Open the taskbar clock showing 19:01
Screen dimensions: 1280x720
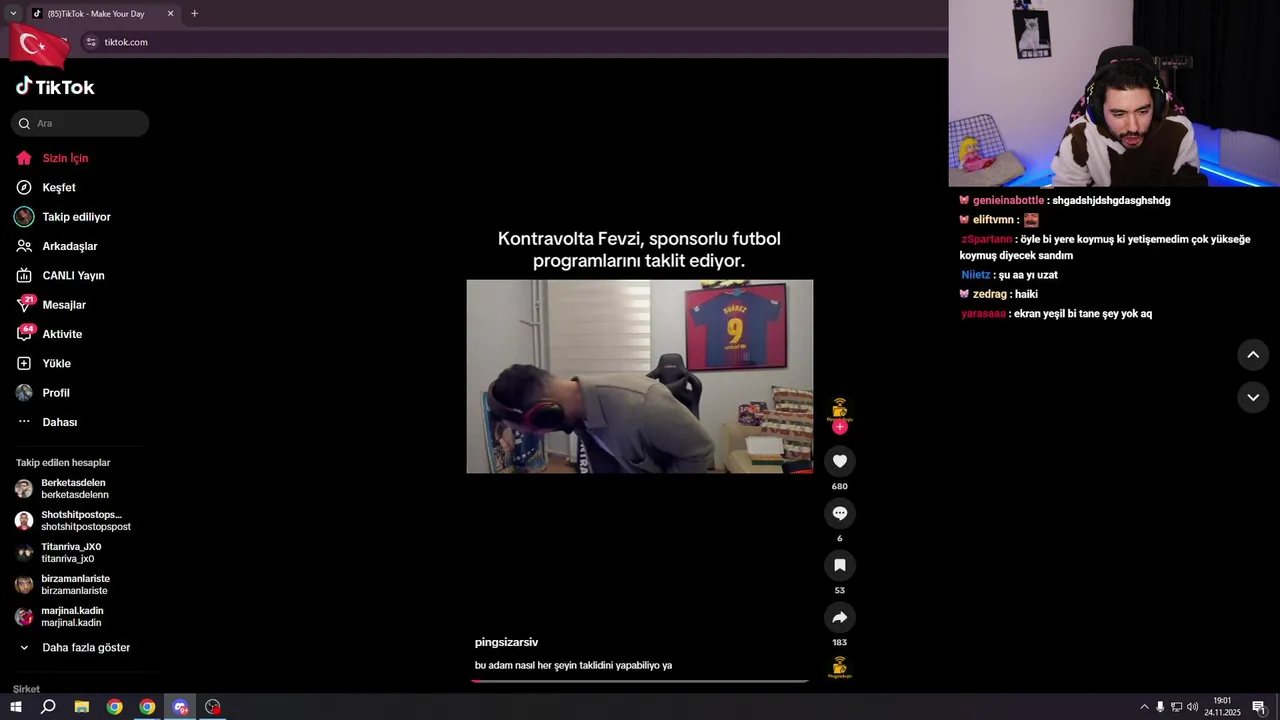(1222, 707)
